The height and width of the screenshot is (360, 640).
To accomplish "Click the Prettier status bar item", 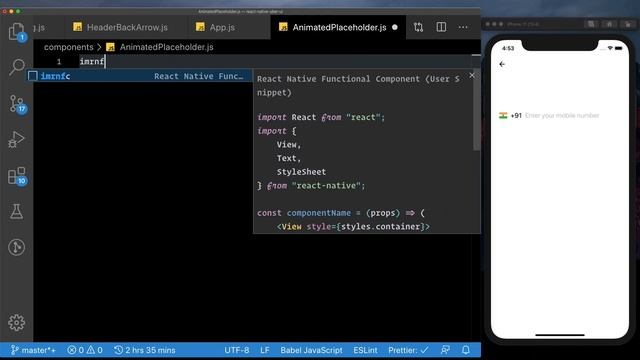I will 408,350.
